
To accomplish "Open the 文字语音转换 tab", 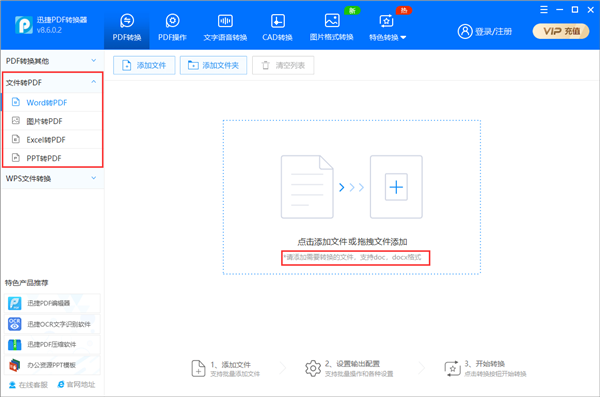I will pos(225,28).
